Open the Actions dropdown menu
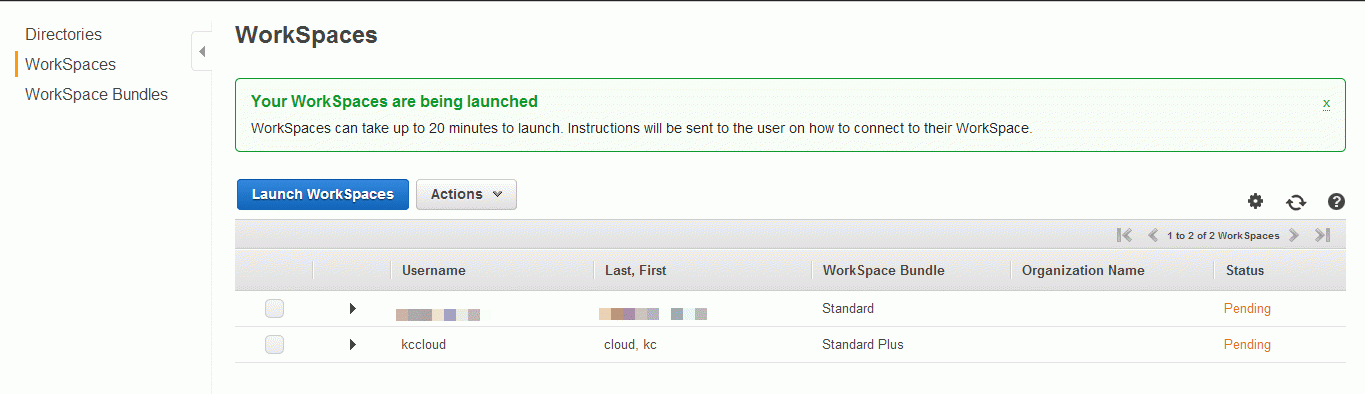The image size is (1365, 394). (x=466, y=194)
